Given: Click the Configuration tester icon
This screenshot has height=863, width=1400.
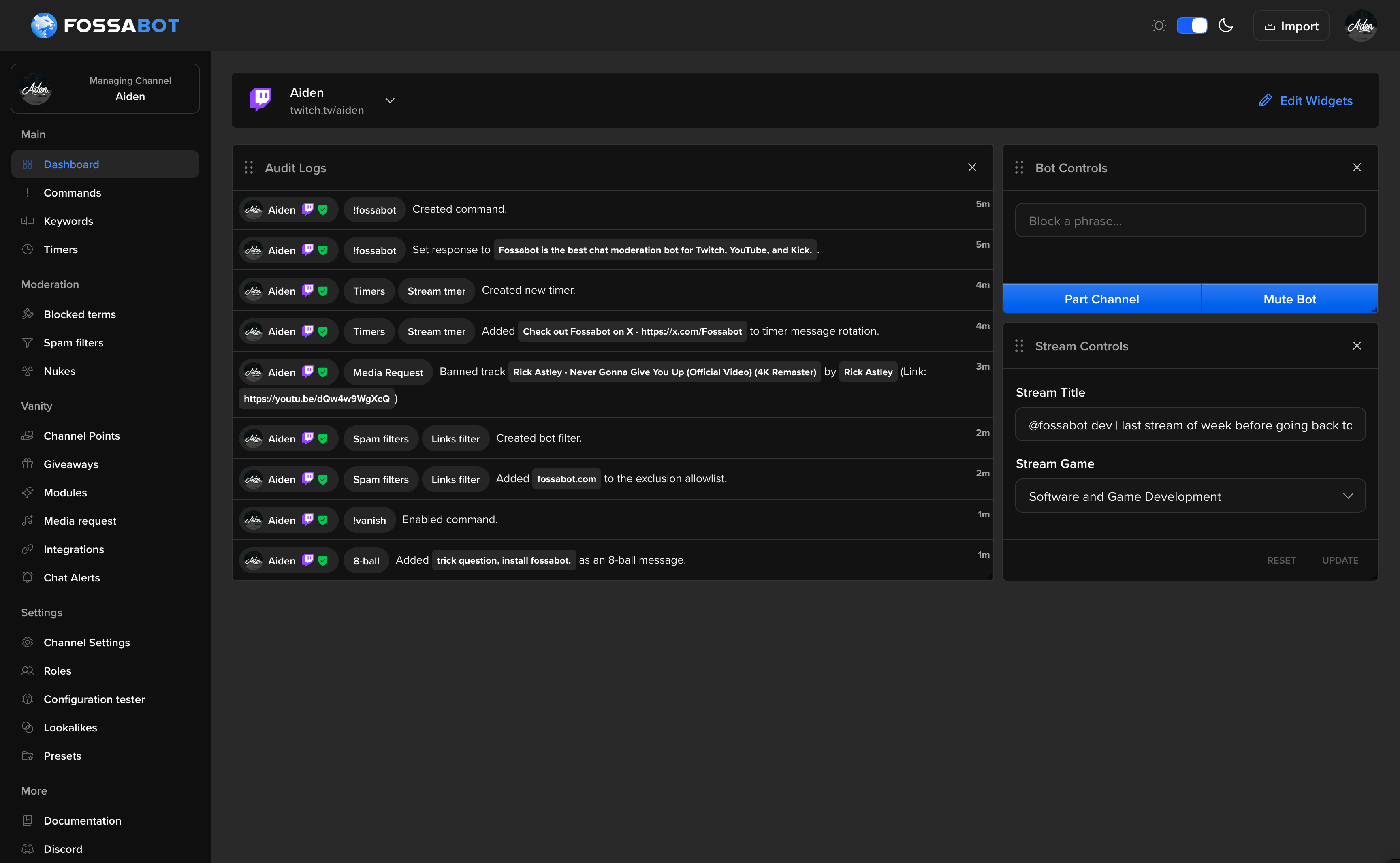Looking at the screenshot, I should pyautogui.click(x=28, y=699).
